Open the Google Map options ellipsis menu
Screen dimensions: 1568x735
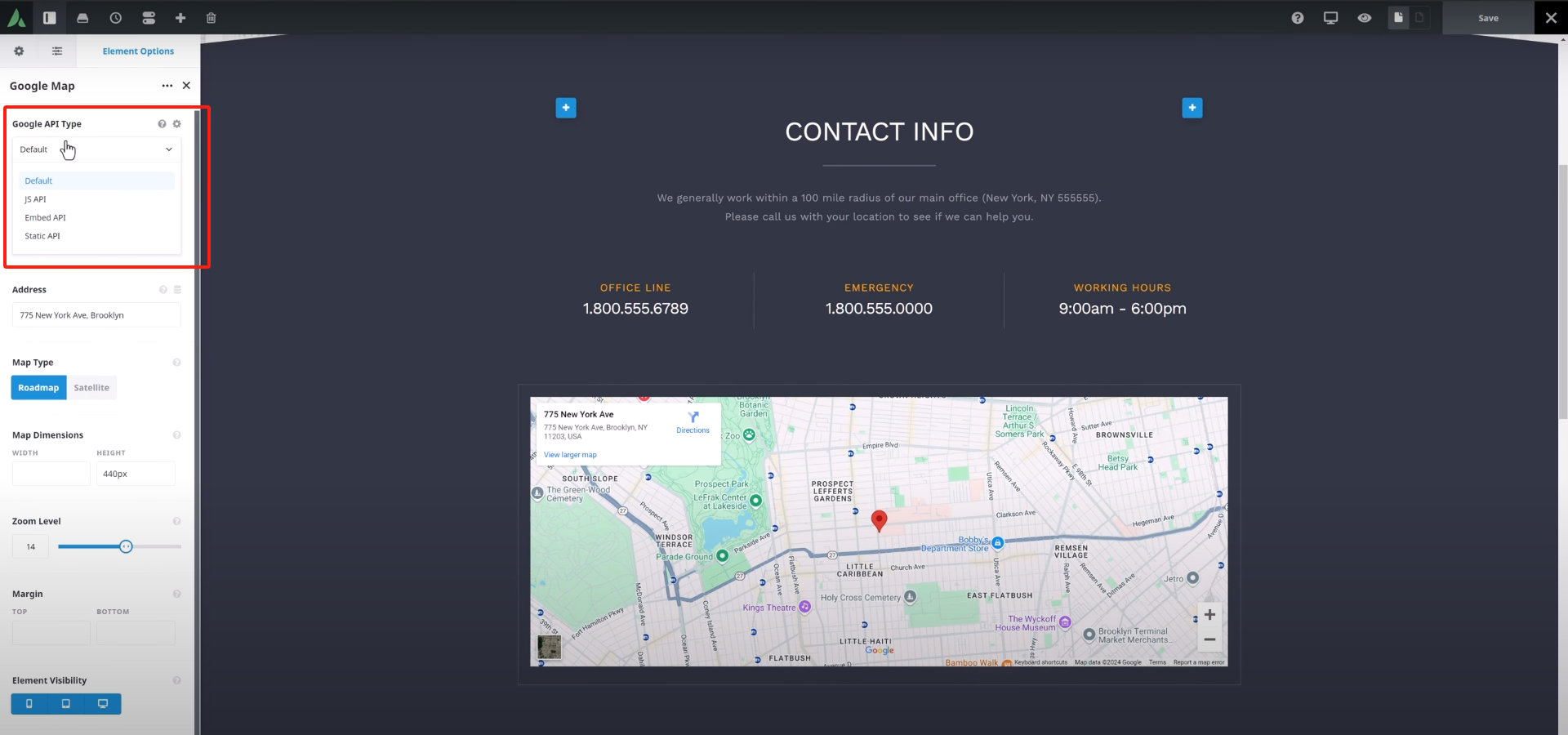pyautogui.click(x=167, y=86)
